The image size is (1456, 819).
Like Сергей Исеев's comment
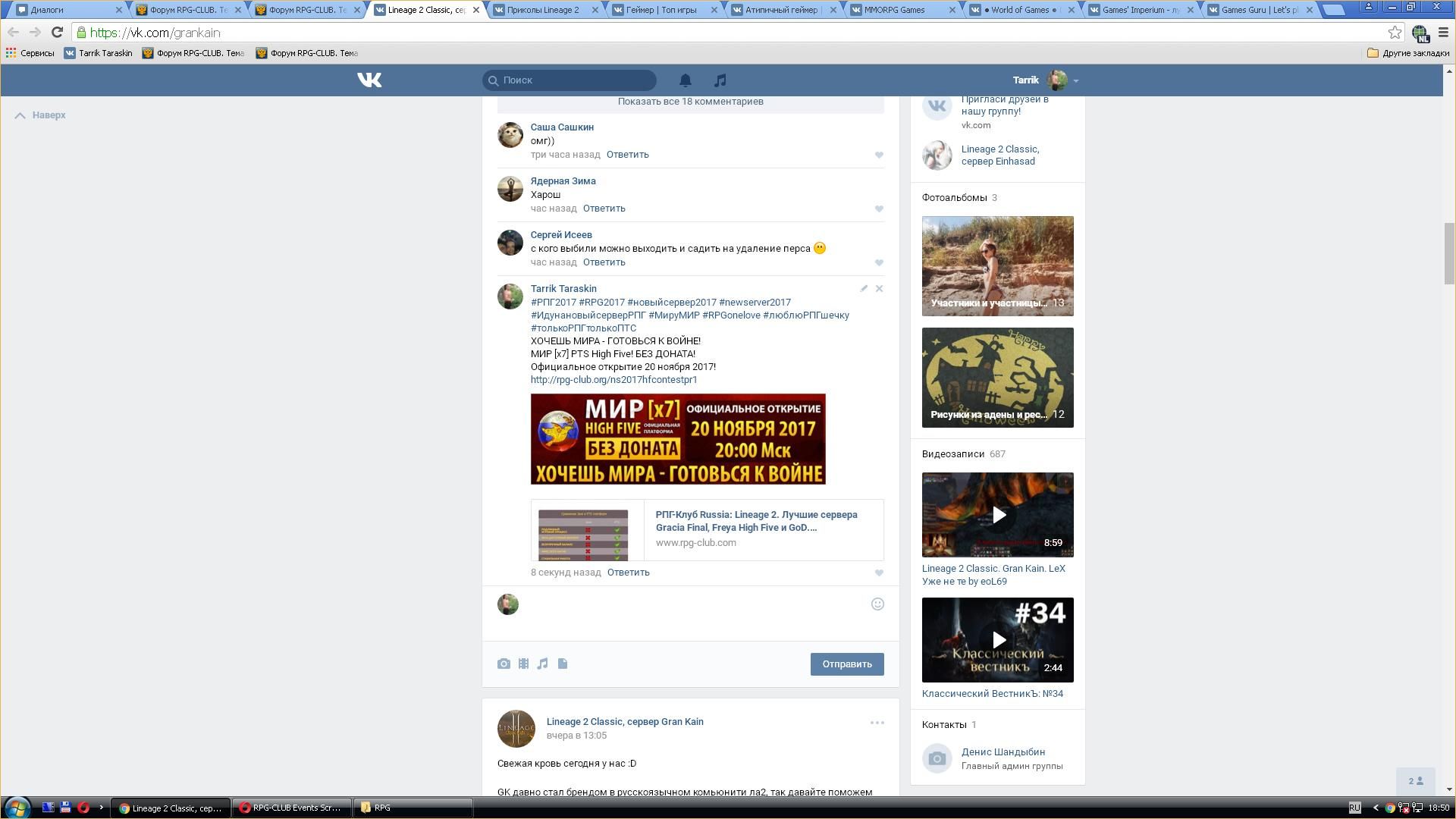point(879,263)
